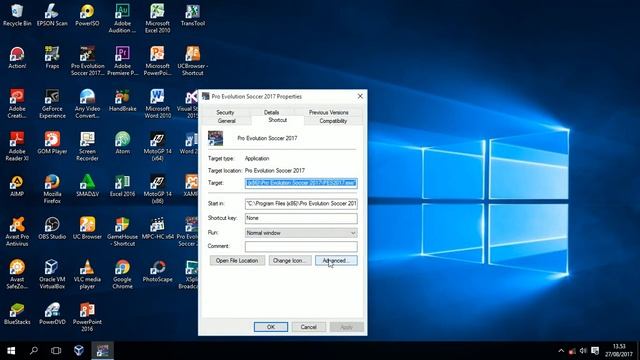Select the Action! desktop icon
640x360 pixels.
[17, 58]
